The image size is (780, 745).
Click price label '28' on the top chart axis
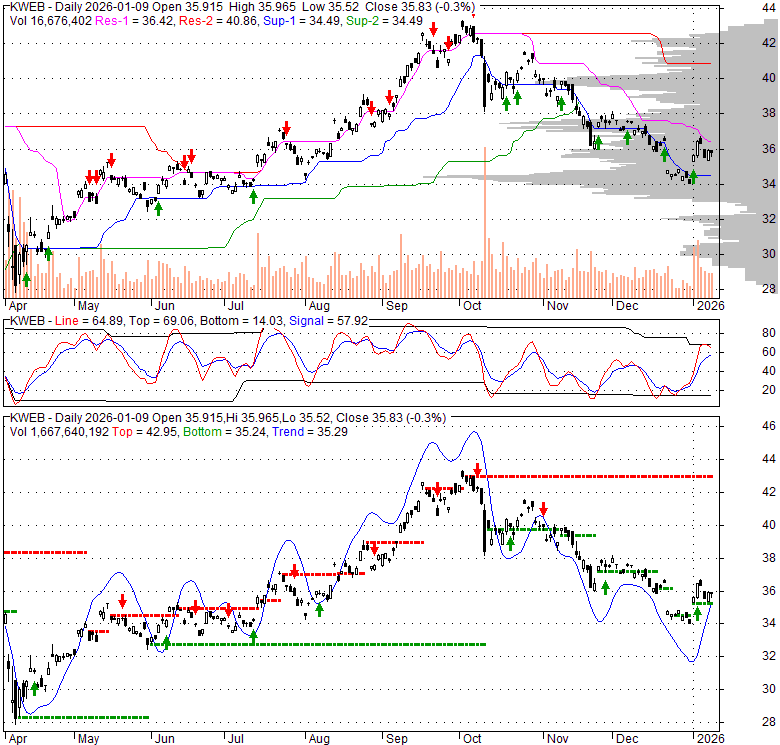[769, 288]
